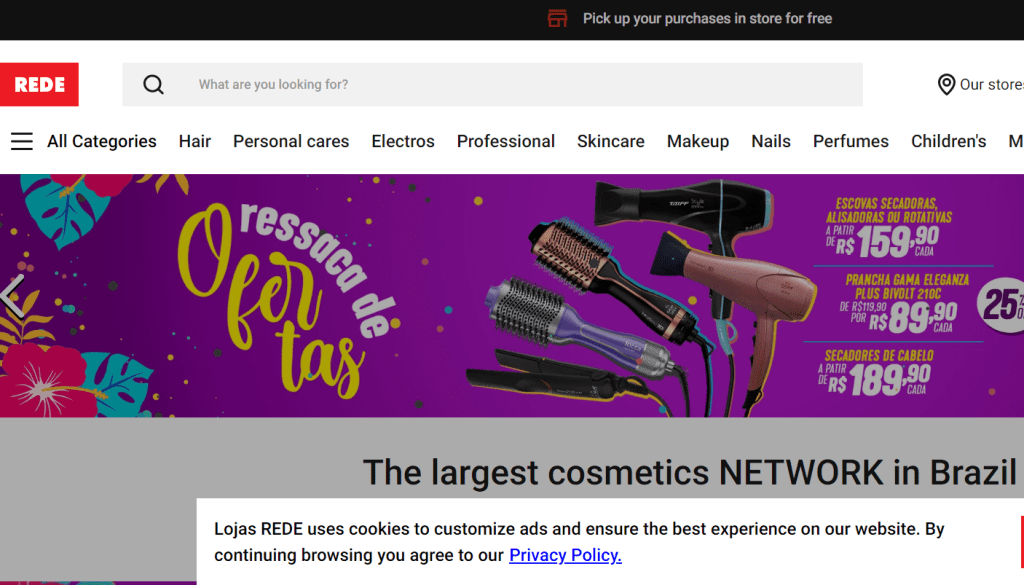Open Personal cares category
The height and width of the screenshot is (585, 1024).
point(291,141)
